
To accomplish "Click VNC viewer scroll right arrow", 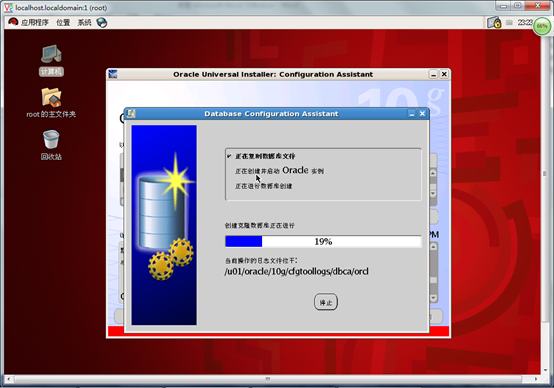I will [536, 379].
